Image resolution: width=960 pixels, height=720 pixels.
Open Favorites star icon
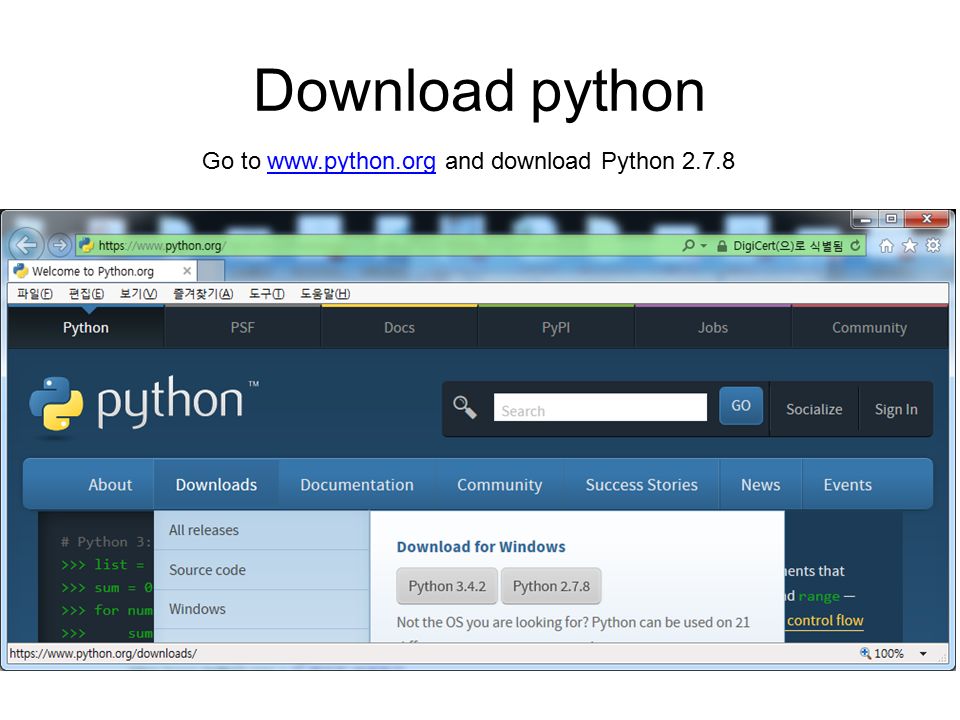(910, 246)
